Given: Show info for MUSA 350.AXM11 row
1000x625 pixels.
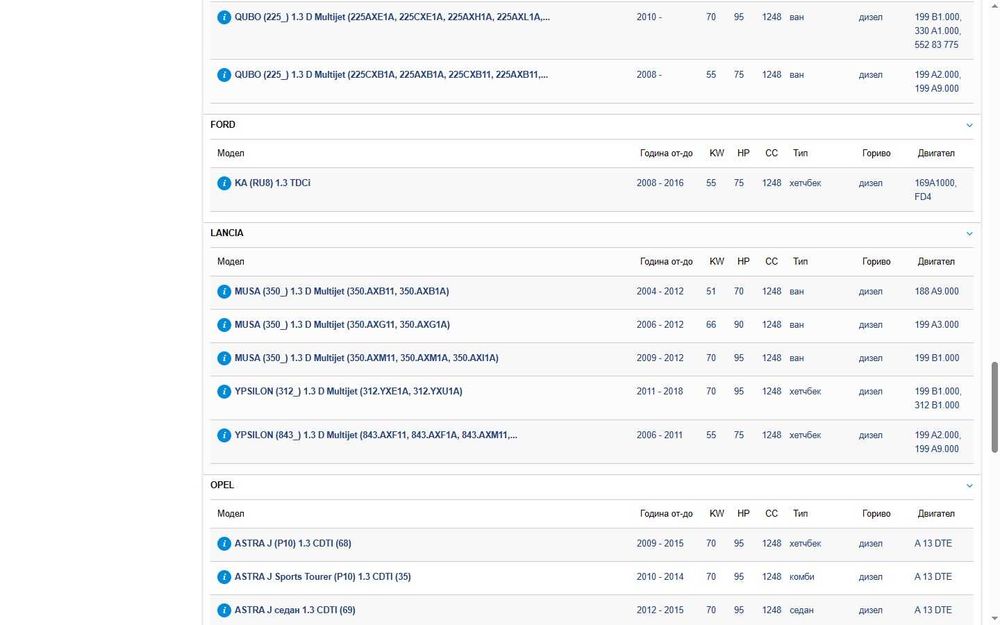Looking at the screenshot, I should pyautogui.click(x=224, y=358).
